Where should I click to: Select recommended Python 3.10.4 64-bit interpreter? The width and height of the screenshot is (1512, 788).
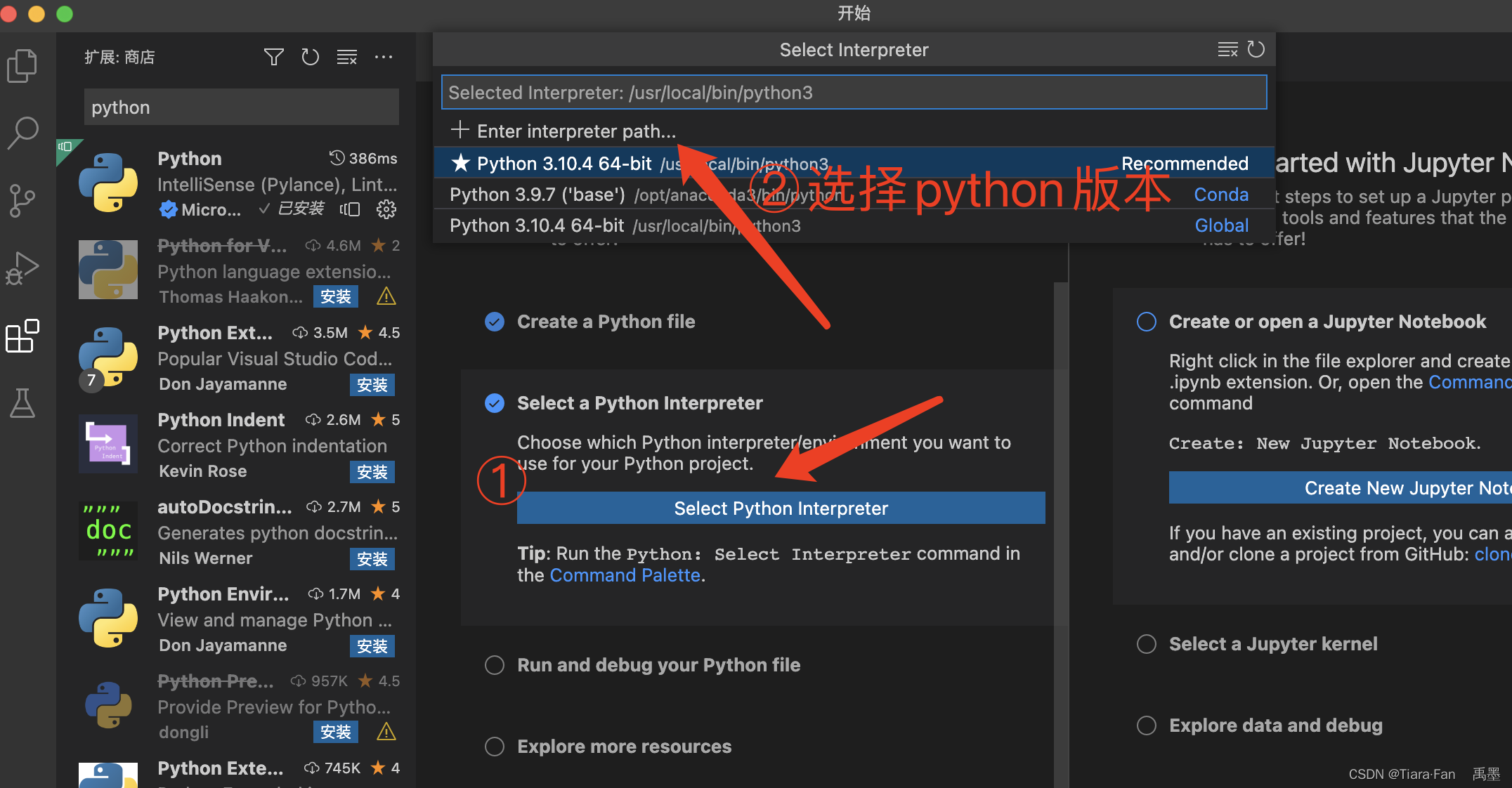[854, 164]
